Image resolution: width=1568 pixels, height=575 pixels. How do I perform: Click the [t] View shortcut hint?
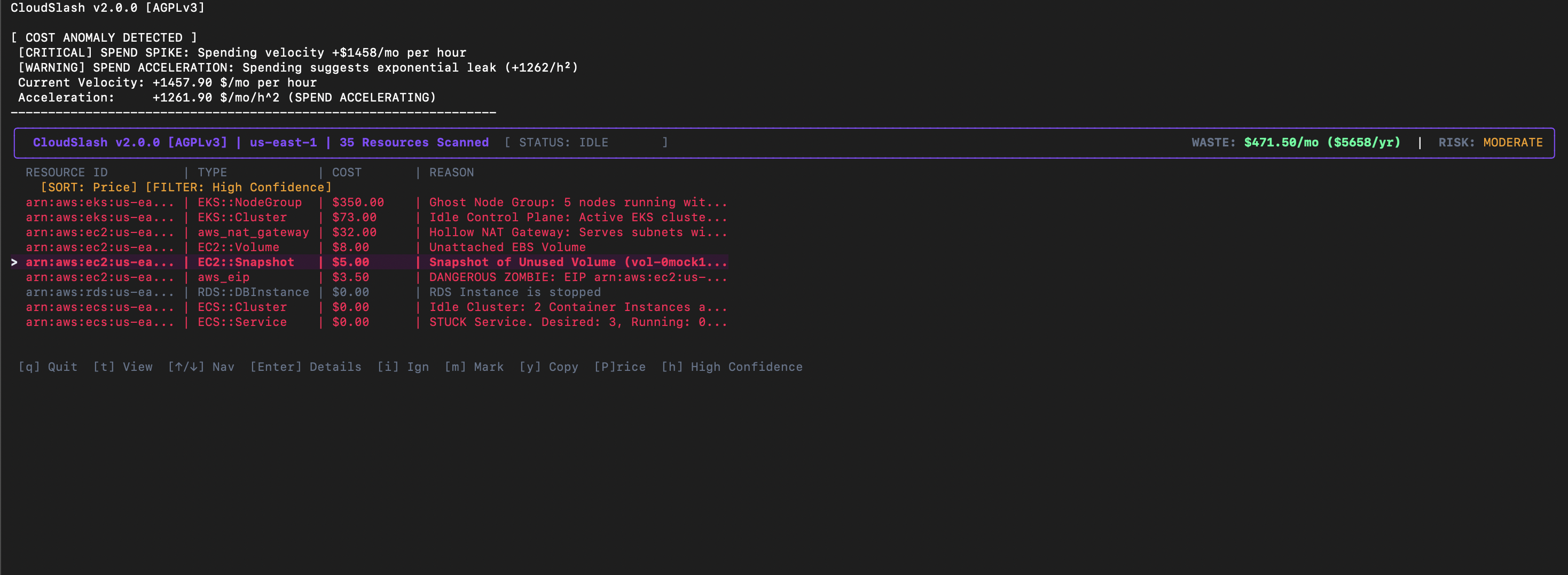123,367
